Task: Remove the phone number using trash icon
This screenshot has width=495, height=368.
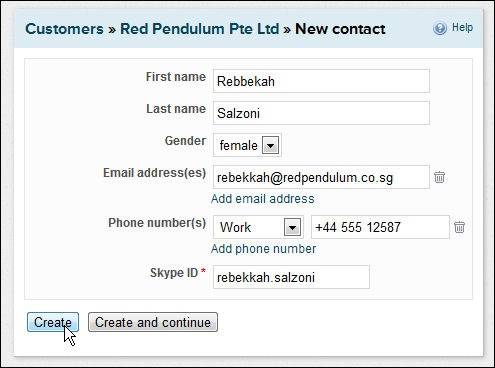Action: click(459, 227)
